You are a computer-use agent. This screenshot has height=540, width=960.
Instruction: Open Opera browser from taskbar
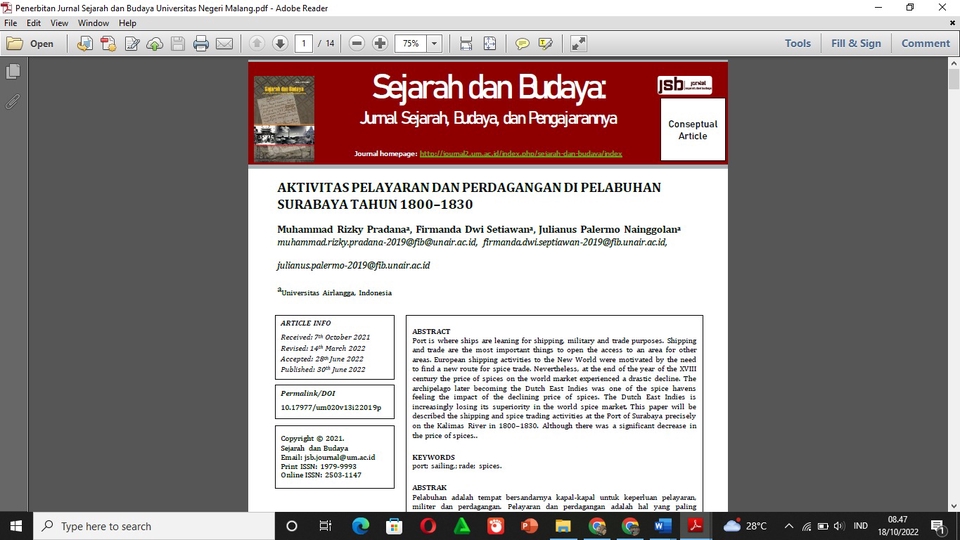(x=428, y=526)
